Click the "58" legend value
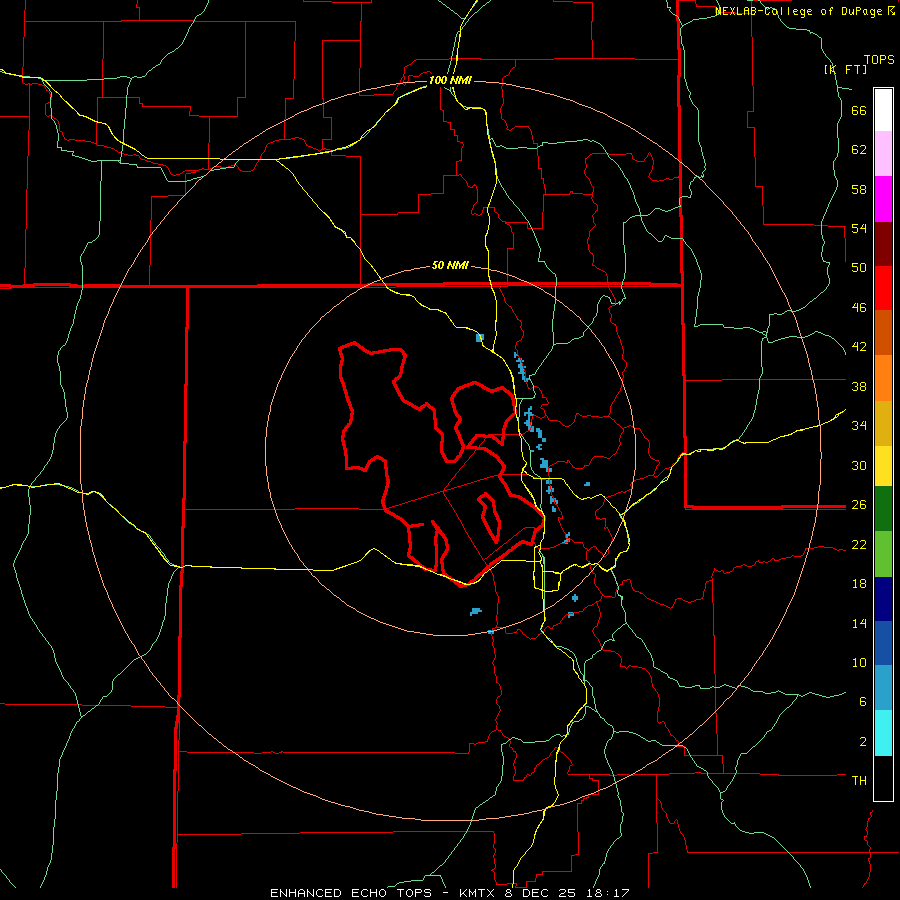900x900 pixels. point(859,189)
